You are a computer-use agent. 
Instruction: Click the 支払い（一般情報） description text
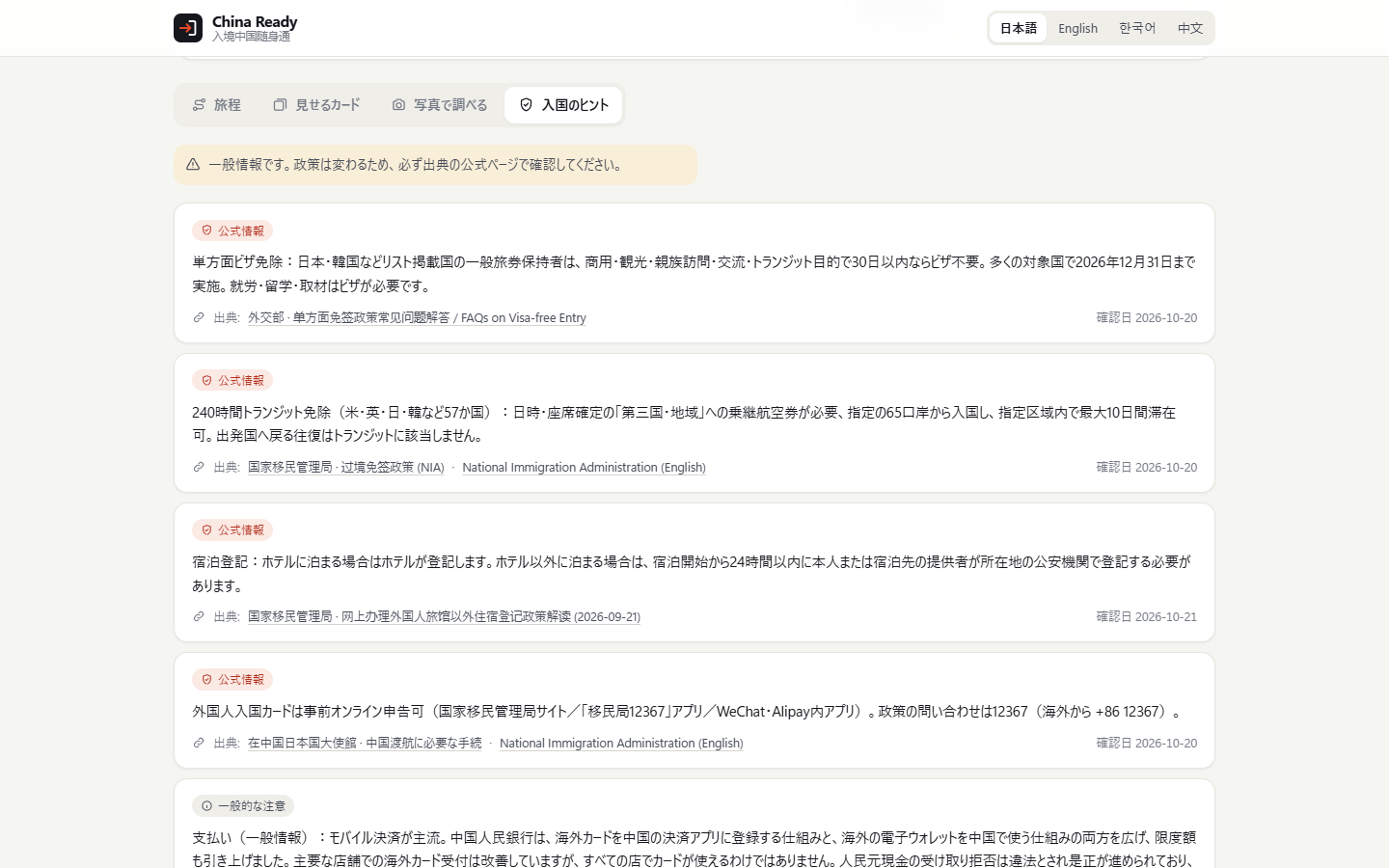(694, 849)
